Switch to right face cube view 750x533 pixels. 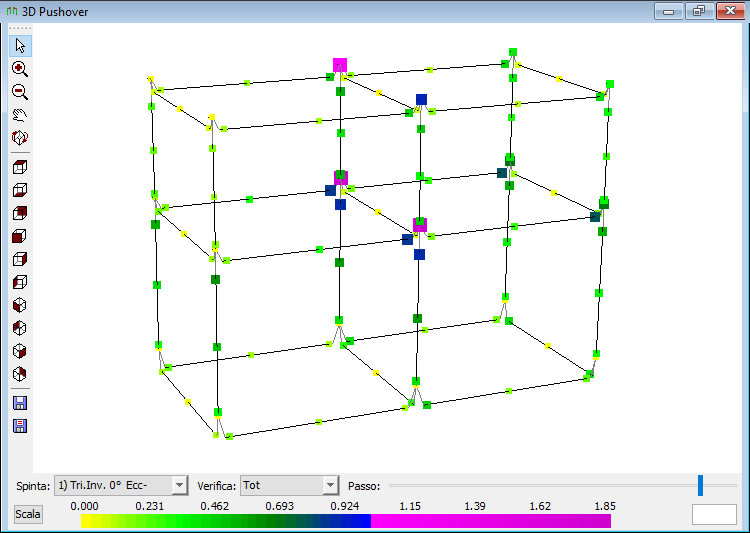(20, 259)
